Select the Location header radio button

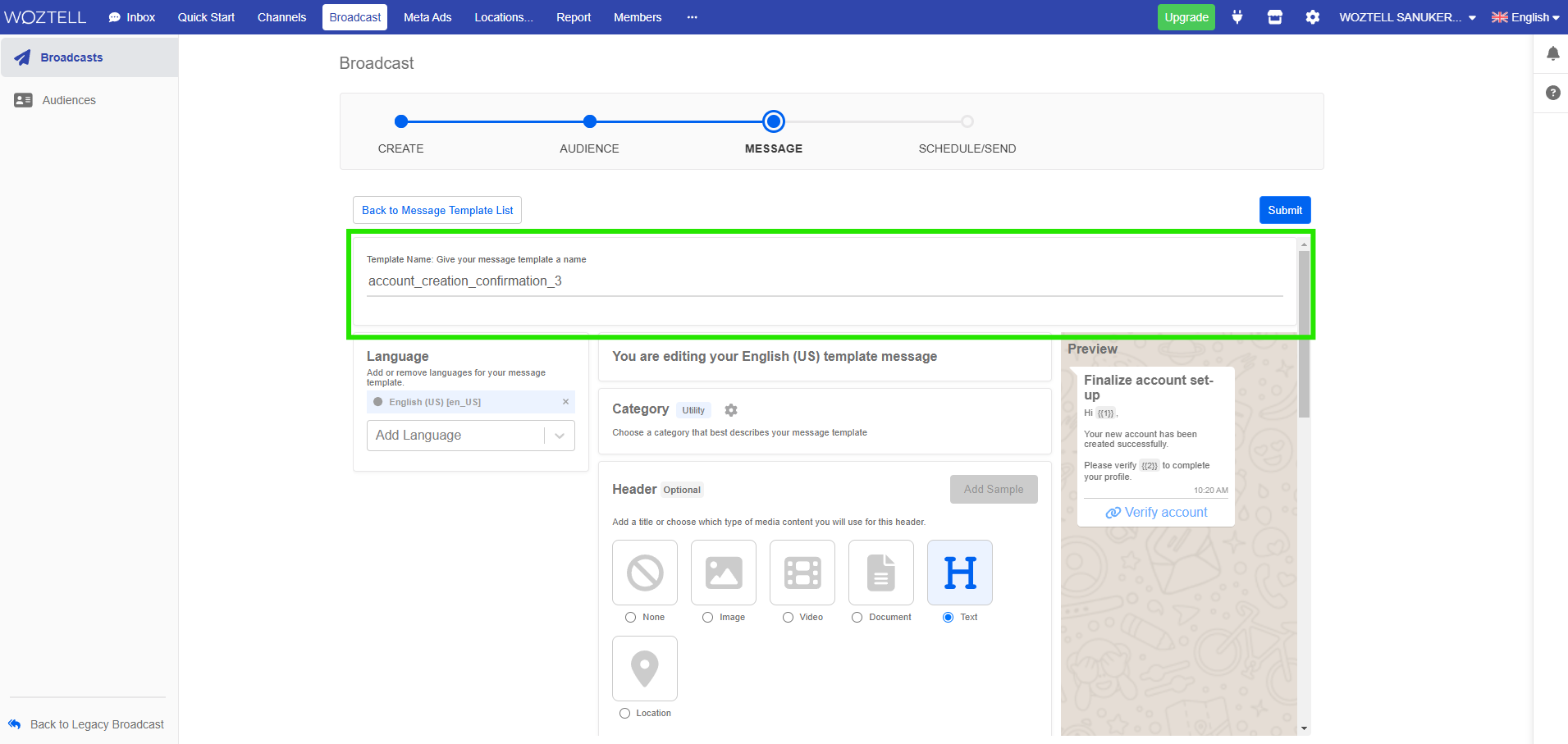tap(624, 714)
